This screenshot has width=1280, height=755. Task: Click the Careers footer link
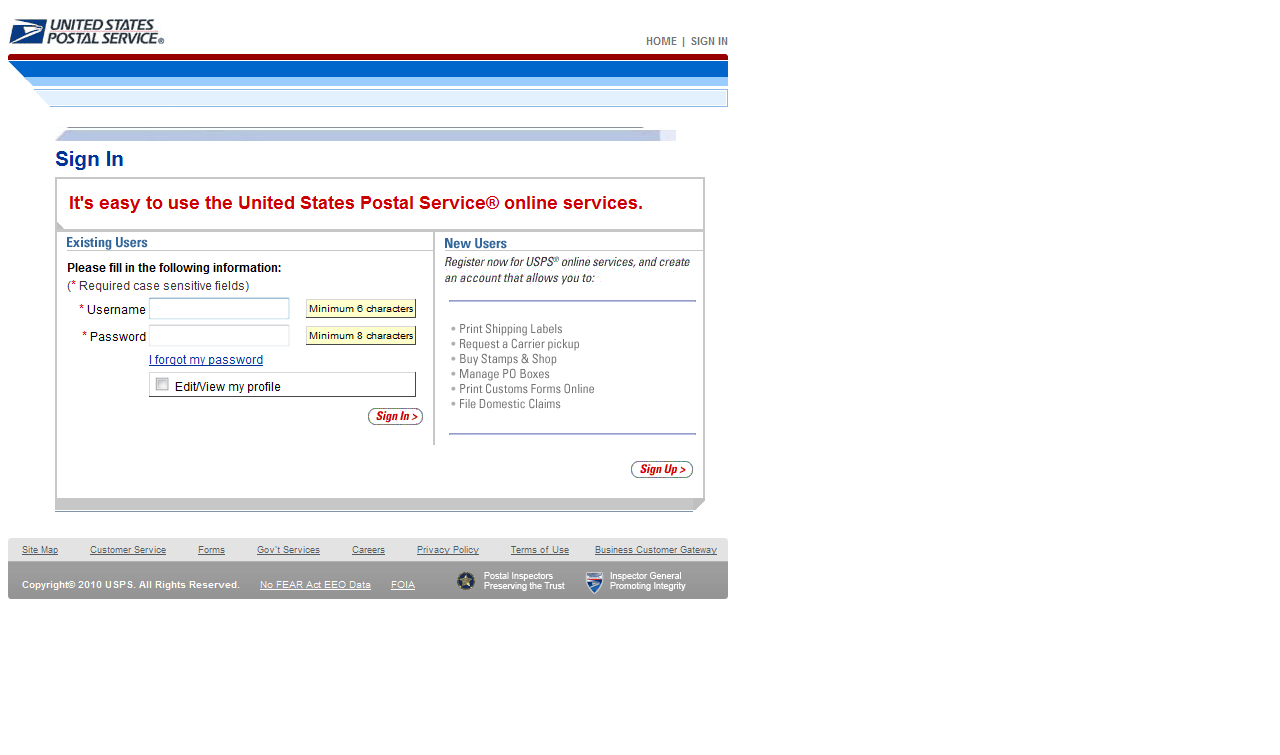(x=368, y=549)
